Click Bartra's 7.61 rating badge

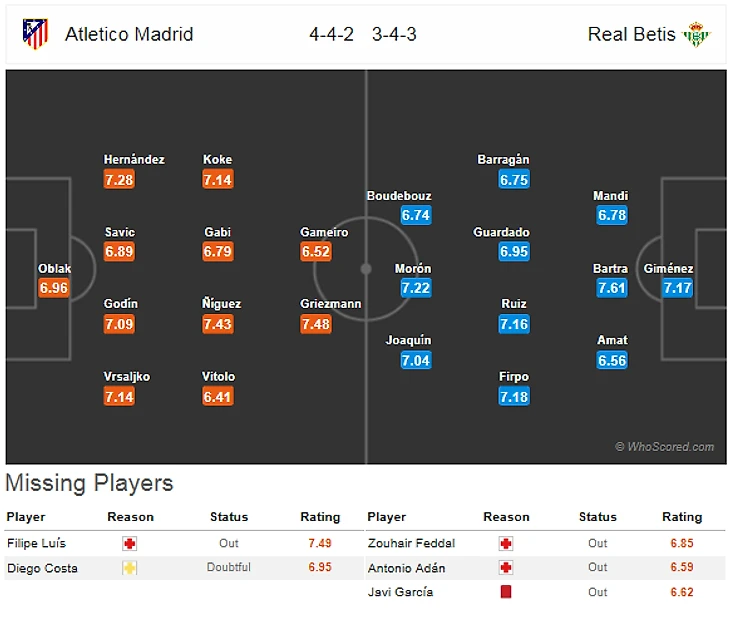pyautogui.click(x=611, y=288)
